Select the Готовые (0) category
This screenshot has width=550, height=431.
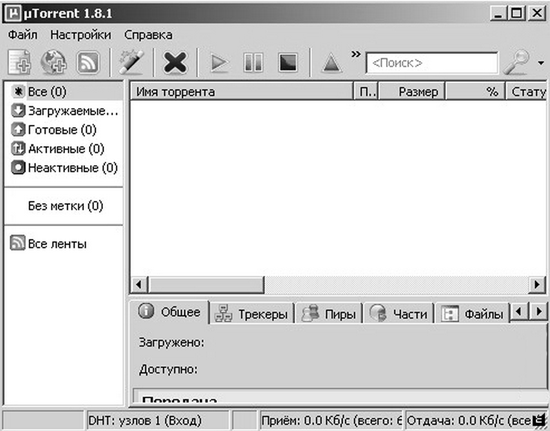tap(64, 130)
